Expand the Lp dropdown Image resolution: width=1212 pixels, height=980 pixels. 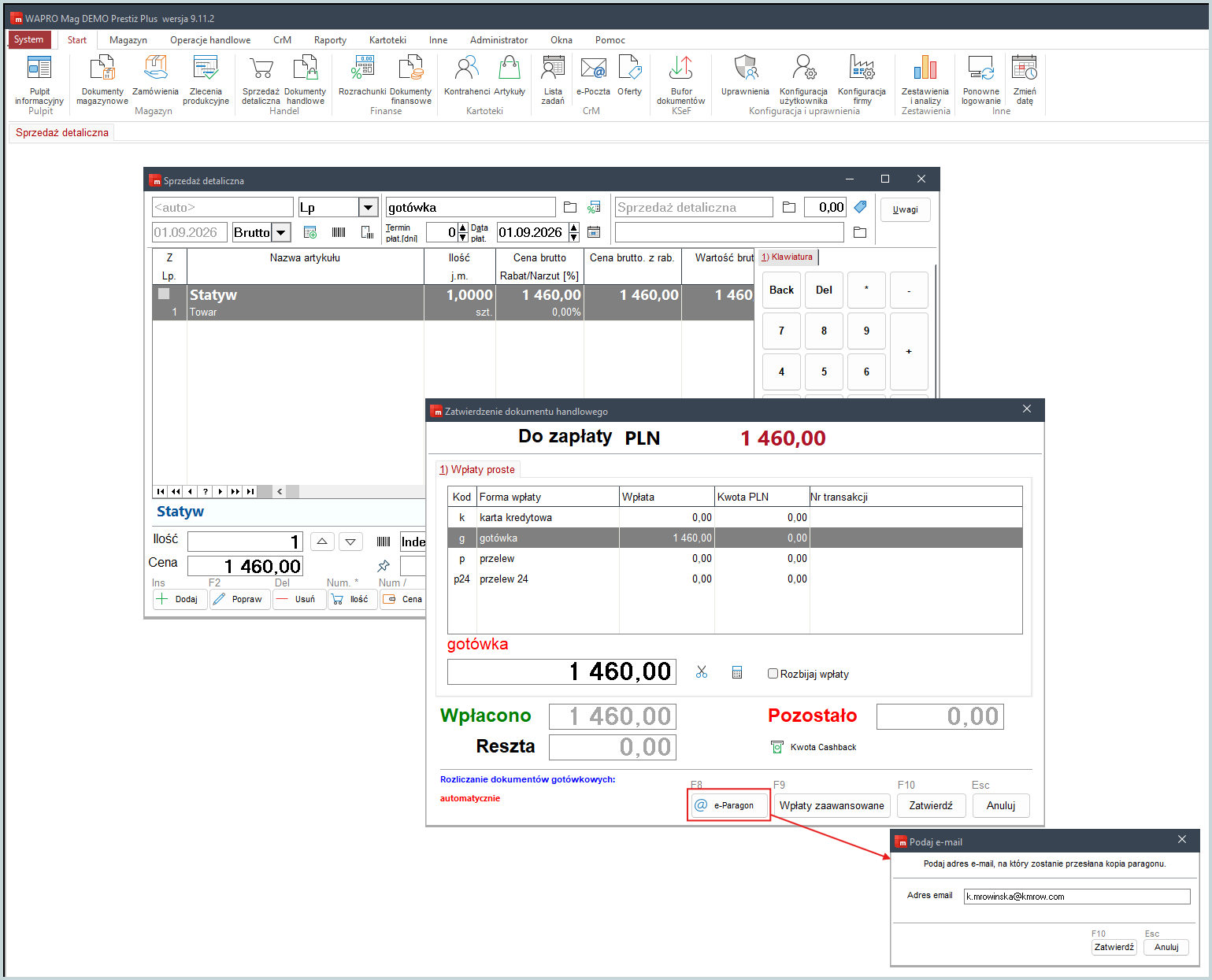[x=368, y=207]
